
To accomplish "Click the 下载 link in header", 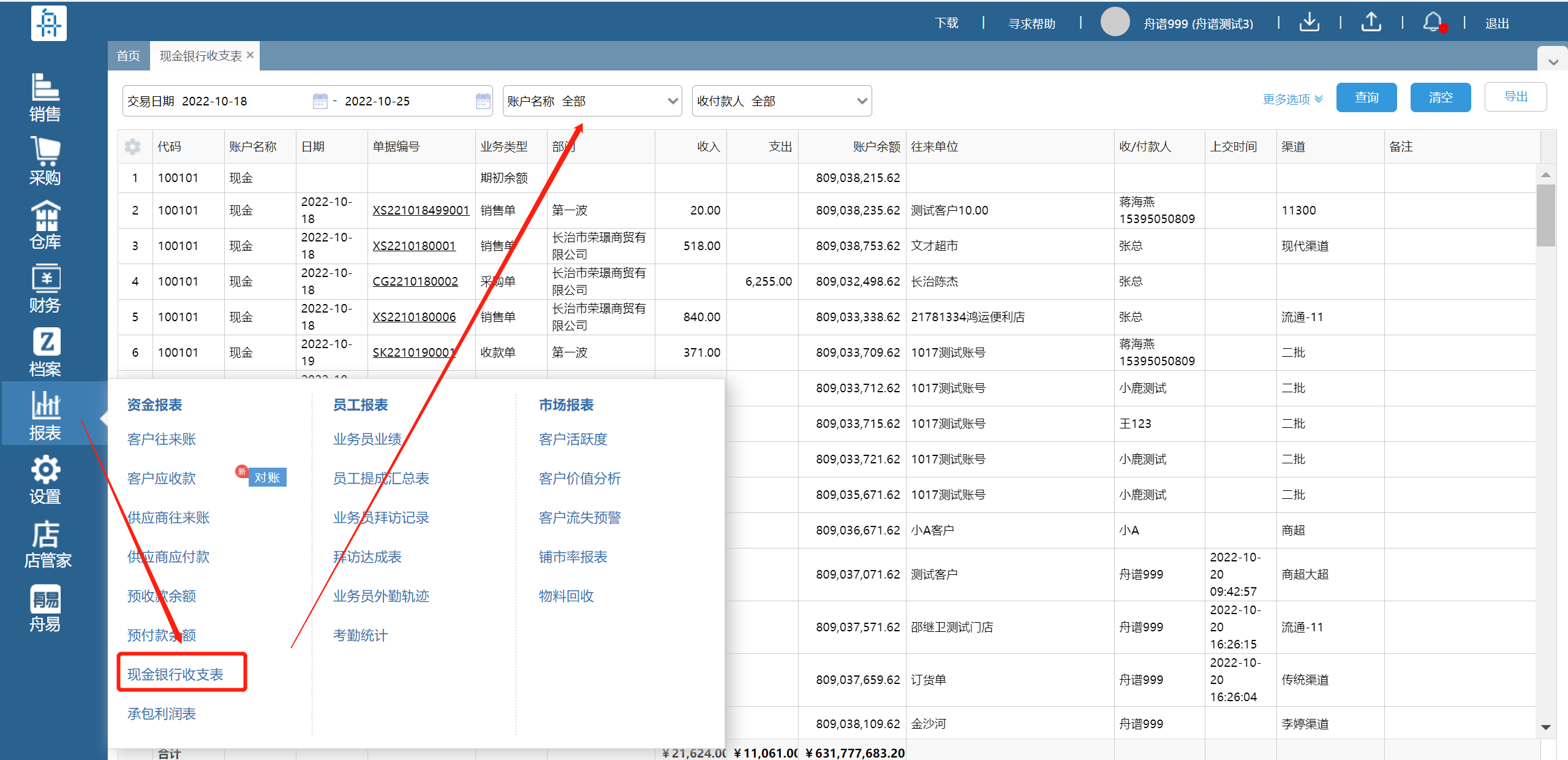I will [x=947, y=23].
